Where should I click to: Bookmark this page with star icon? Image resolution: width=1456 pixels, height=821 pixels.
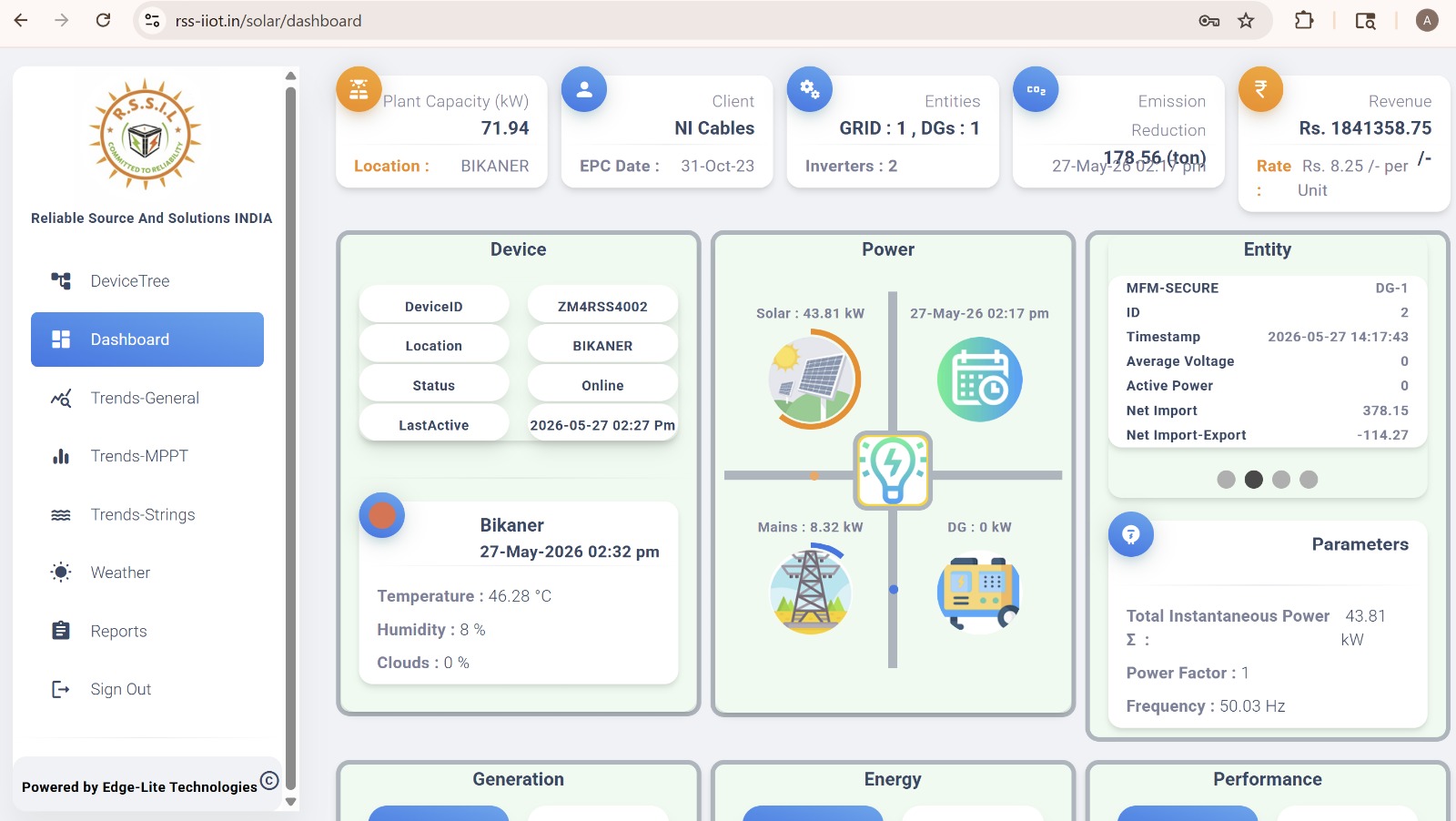pyautogui.click(x=1246, y=20)
